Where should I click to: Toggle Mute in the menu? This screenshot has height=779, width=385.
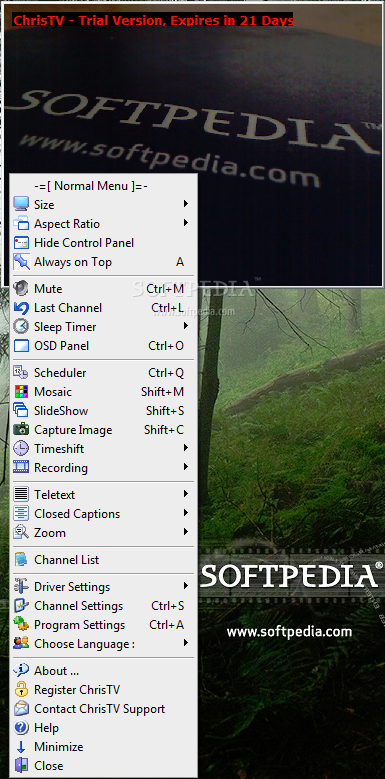[x=103, y=289]
